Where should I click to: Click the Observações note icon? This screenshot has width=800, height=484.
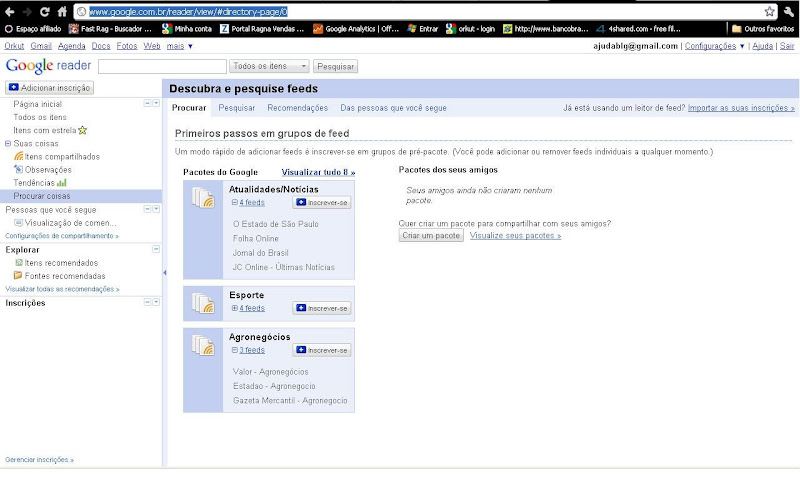click(19, 169)
